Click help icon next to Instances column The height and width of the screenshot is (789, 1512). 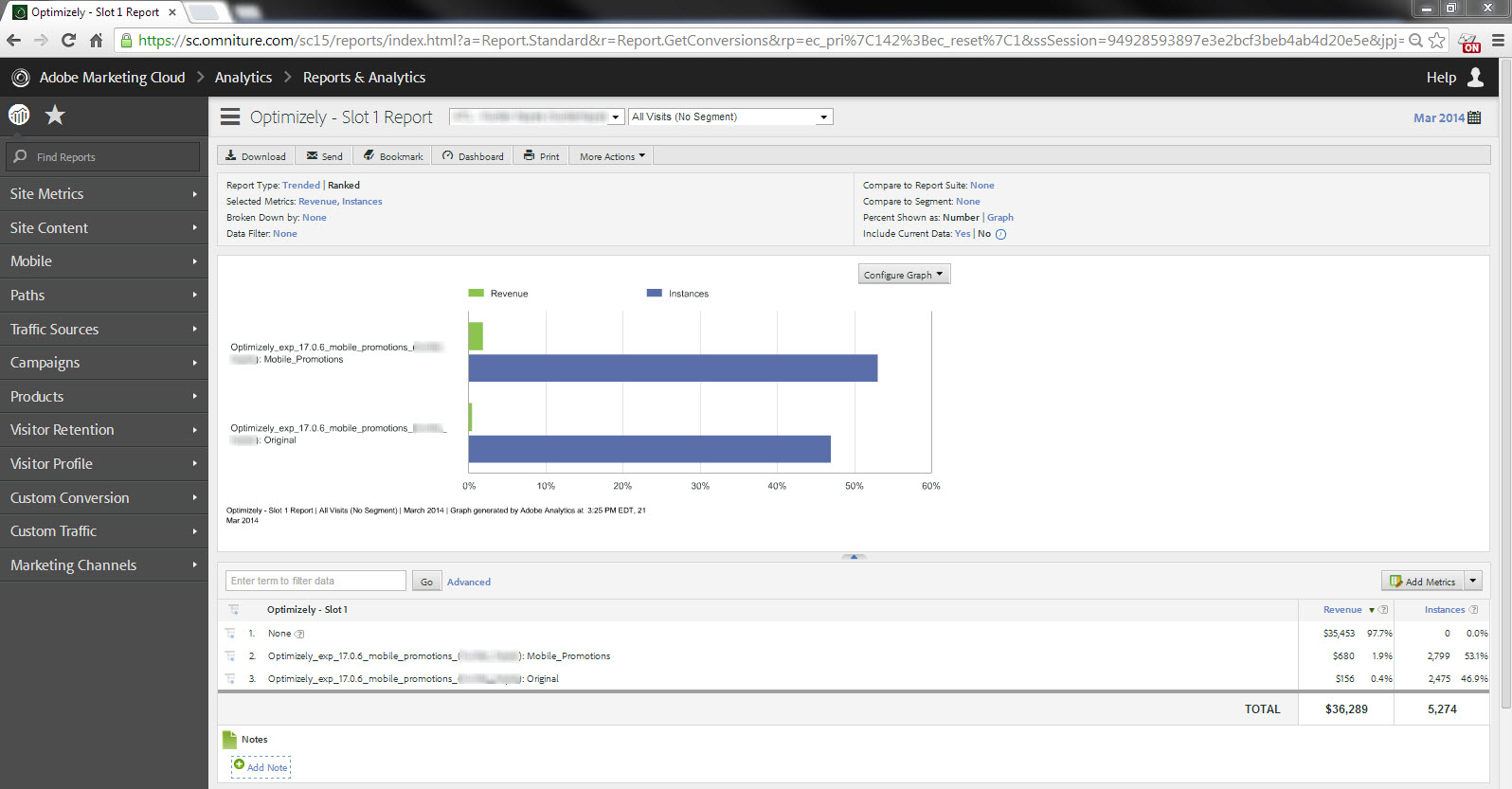point(1473,610)
